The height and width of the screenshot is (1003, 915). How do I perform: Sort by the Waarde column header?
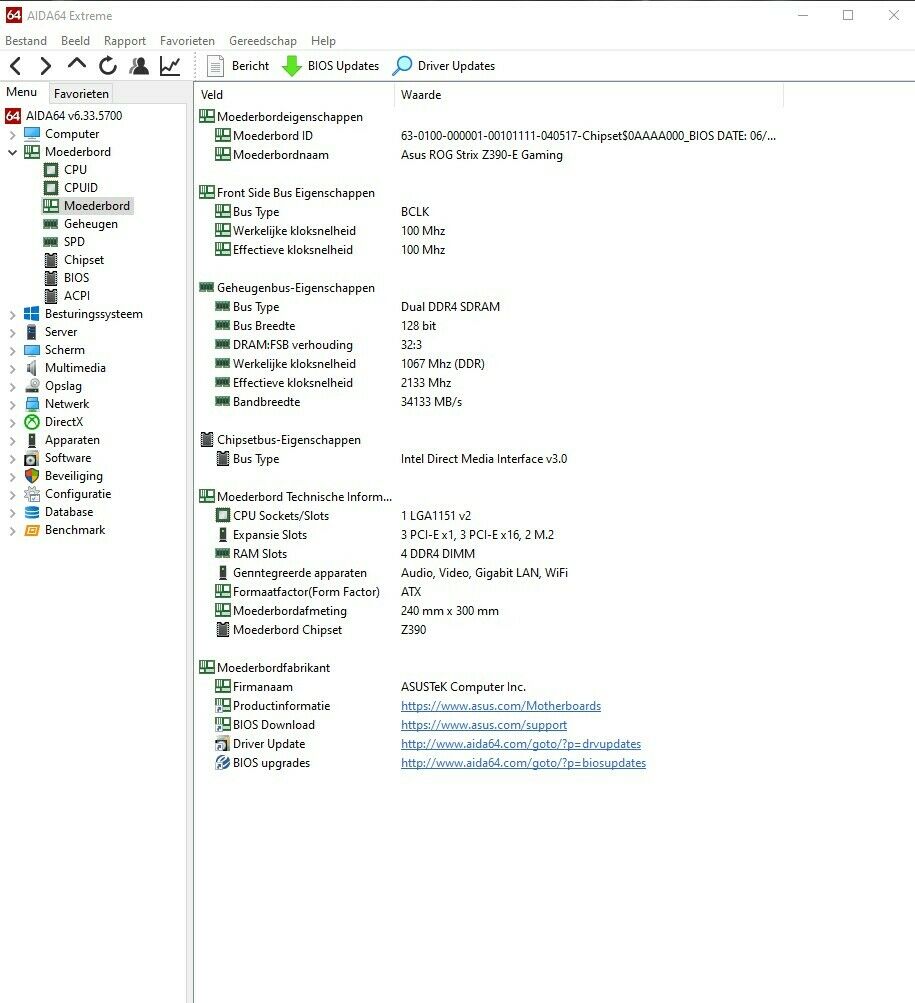click(x=589, y=95)
